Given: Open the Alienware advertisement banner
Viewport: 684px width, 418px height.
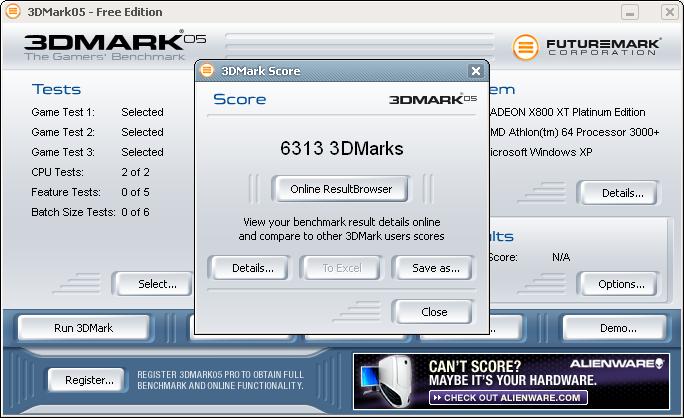Looking at the screenshot, I should pyautogui.click(x=511, y=381).
